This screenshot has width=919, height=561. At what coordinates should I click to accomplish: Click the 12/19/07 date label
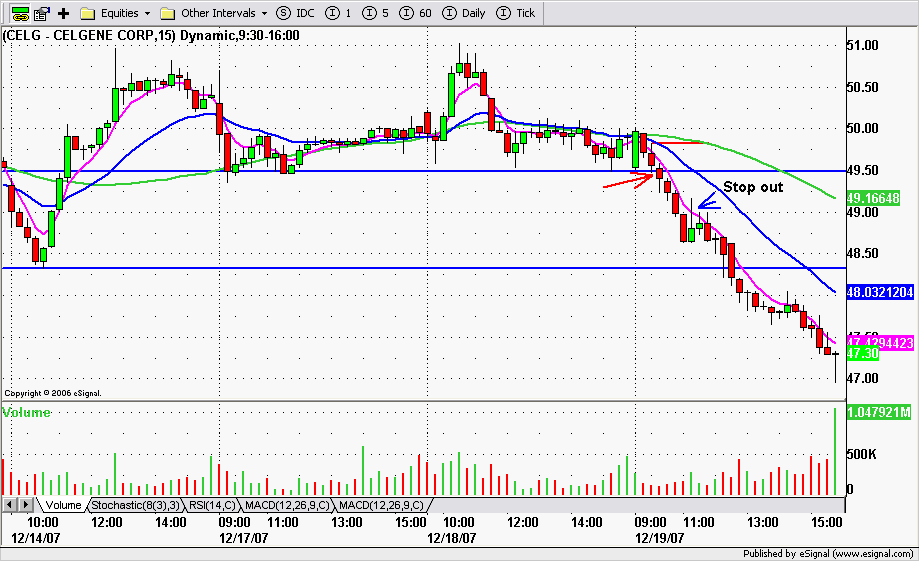659,538
